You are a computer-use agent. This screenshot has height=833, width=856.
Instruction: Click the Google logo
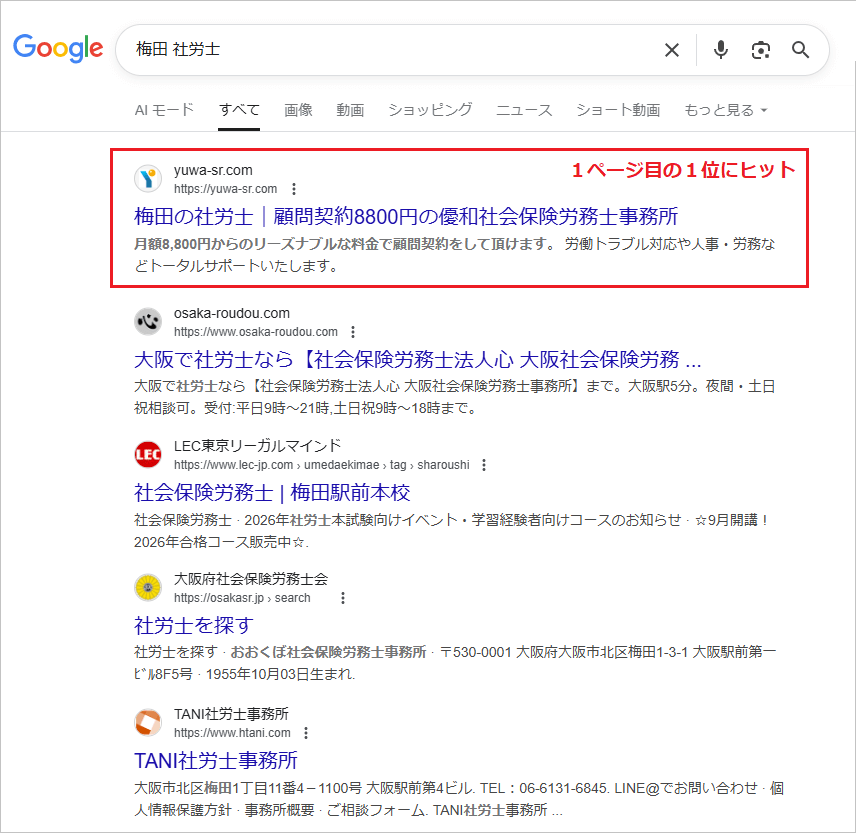click(x=58, y=48)
